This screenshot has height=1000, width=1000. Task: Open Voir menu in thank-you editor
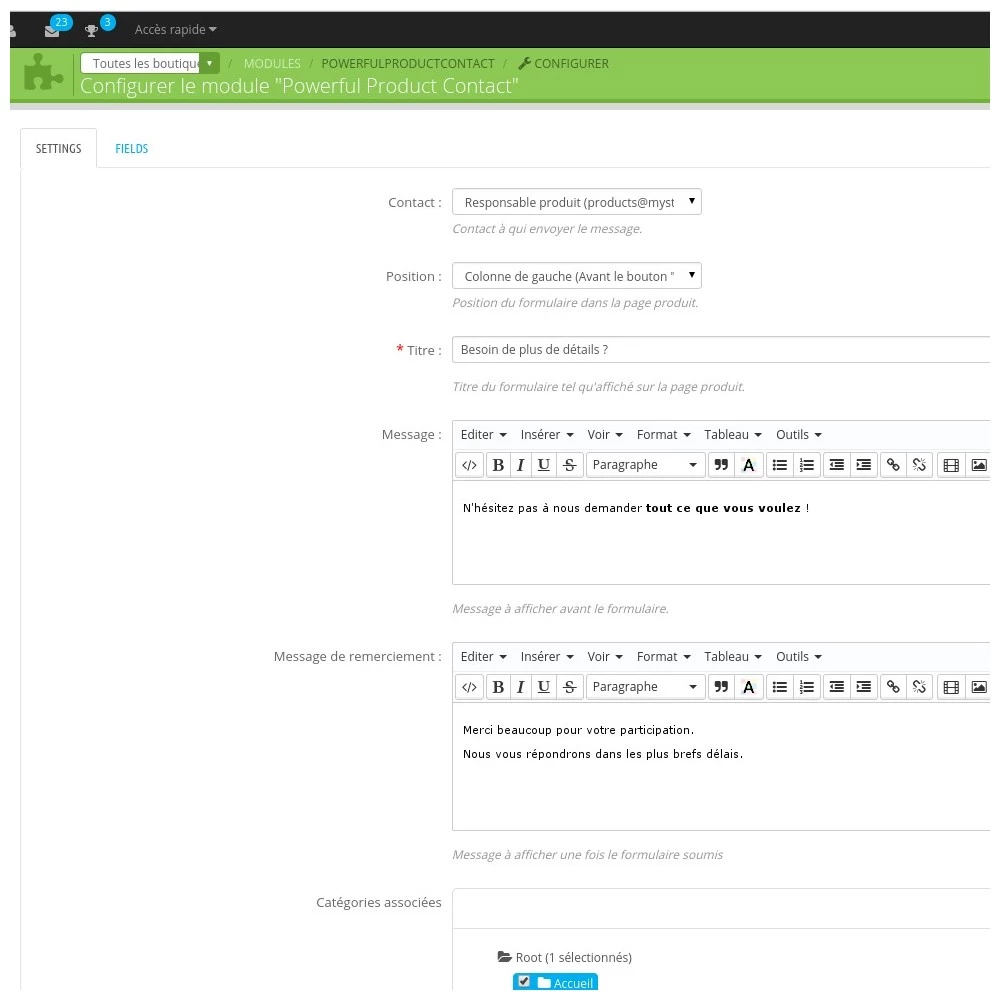tap(605, 656)
